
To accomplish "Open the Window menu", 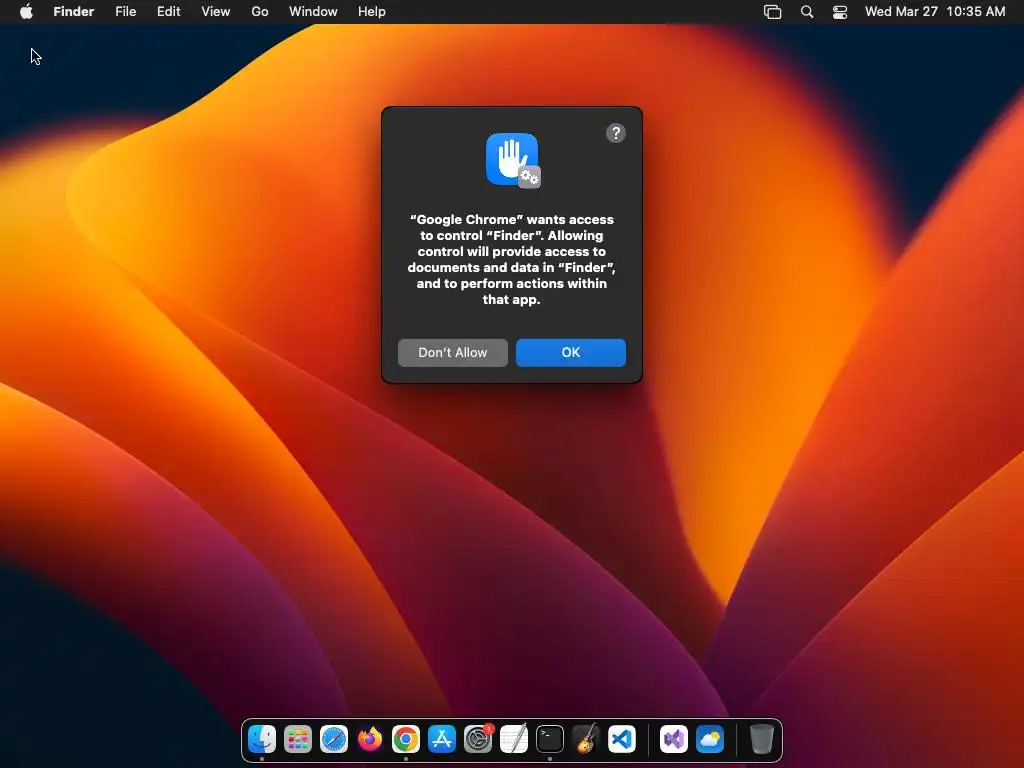I will (313, 12).
